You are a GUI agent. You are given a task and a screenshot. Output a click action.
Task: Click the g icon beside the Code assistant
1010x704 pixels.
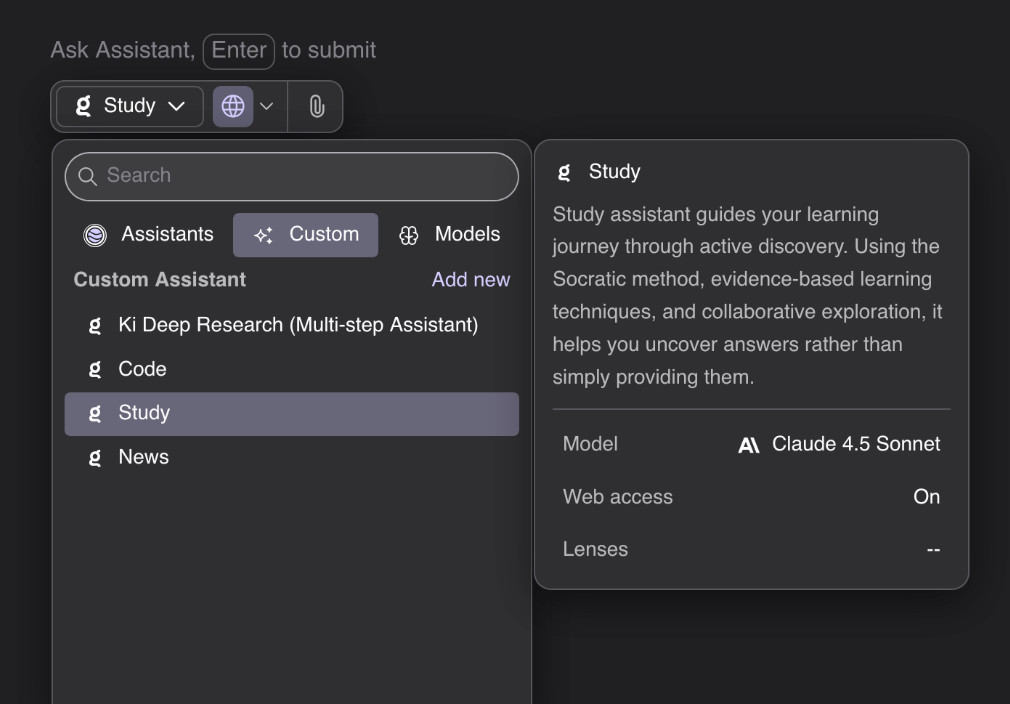point(93,369)
